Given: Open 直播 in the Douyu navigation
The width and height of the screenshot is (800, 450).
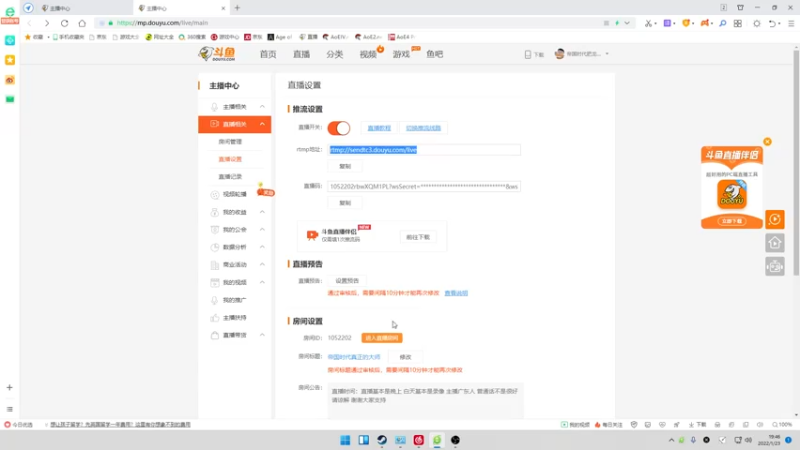Looking at the screenshot, I should pyautogui.click(x=302, y=54).
